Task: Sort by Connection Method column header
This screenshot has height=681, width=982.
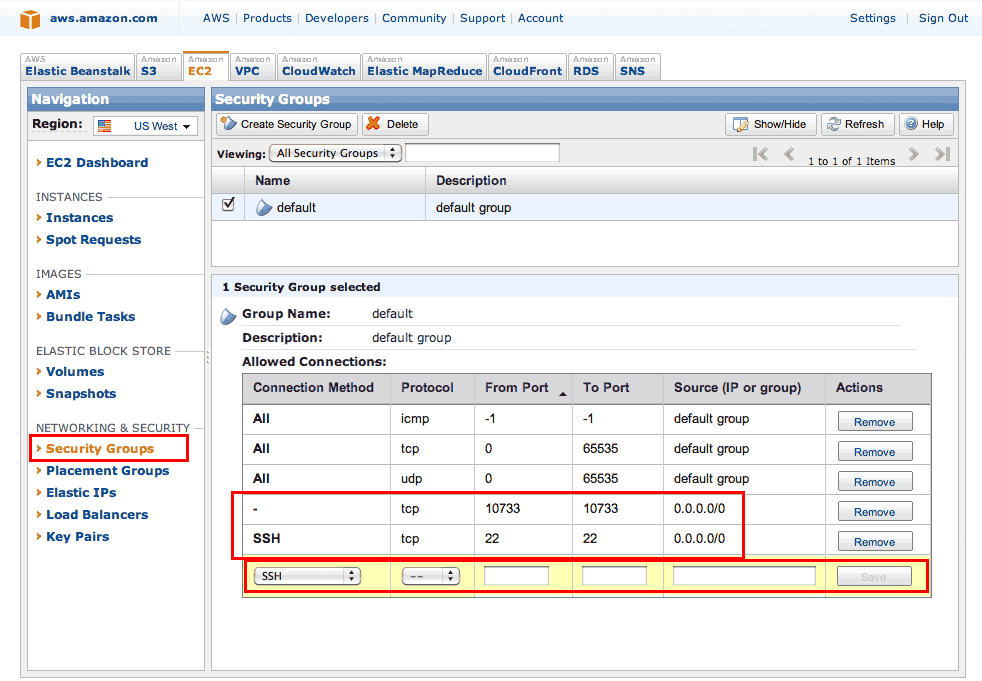Action: tap(316, 388)
